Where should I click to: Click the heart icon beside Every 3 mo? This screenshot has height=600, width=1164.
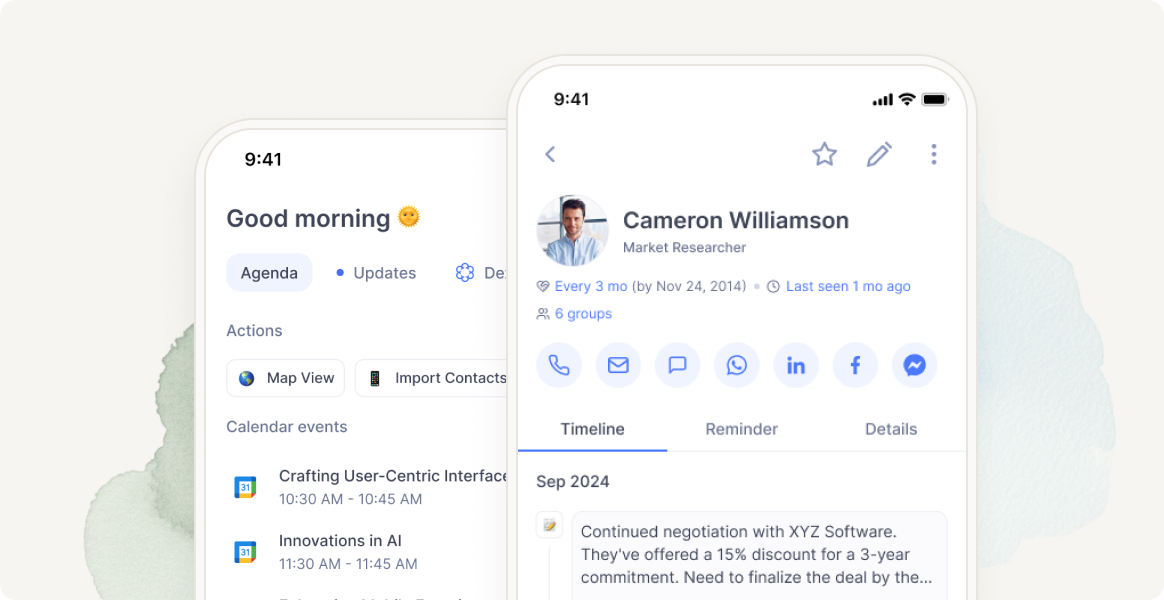click(x=543, y=287)
